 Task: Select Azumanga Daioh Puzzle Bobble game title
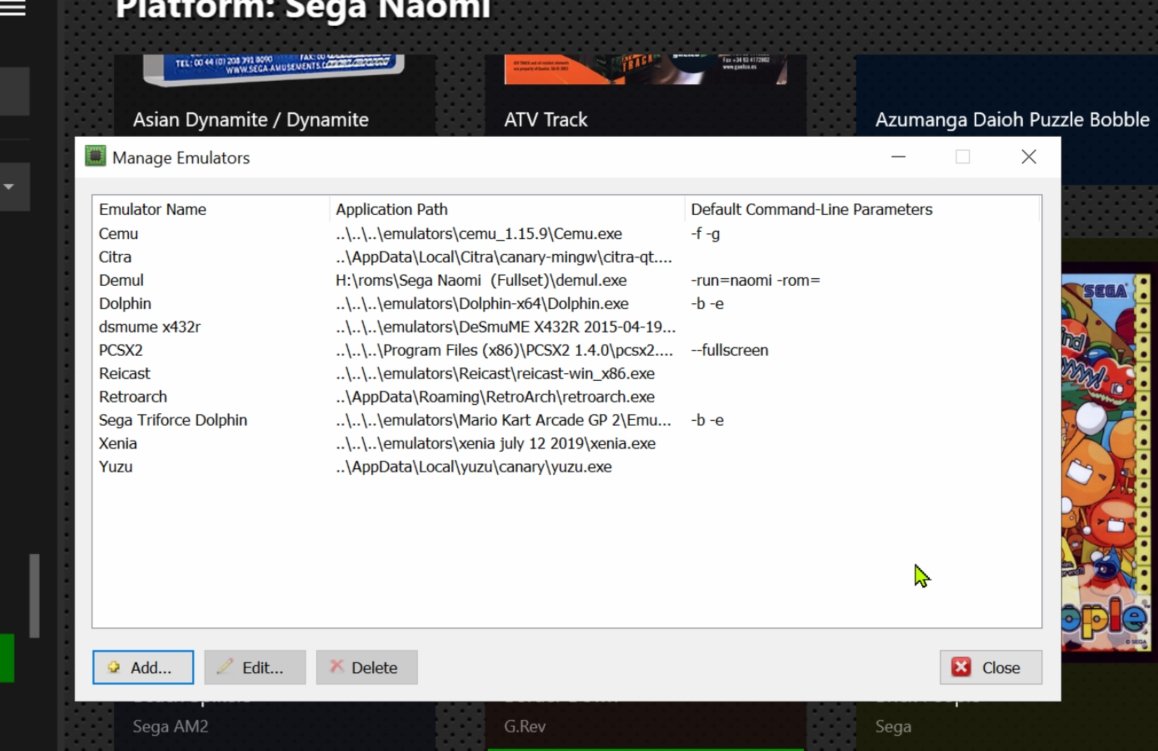pos(1013,120)
